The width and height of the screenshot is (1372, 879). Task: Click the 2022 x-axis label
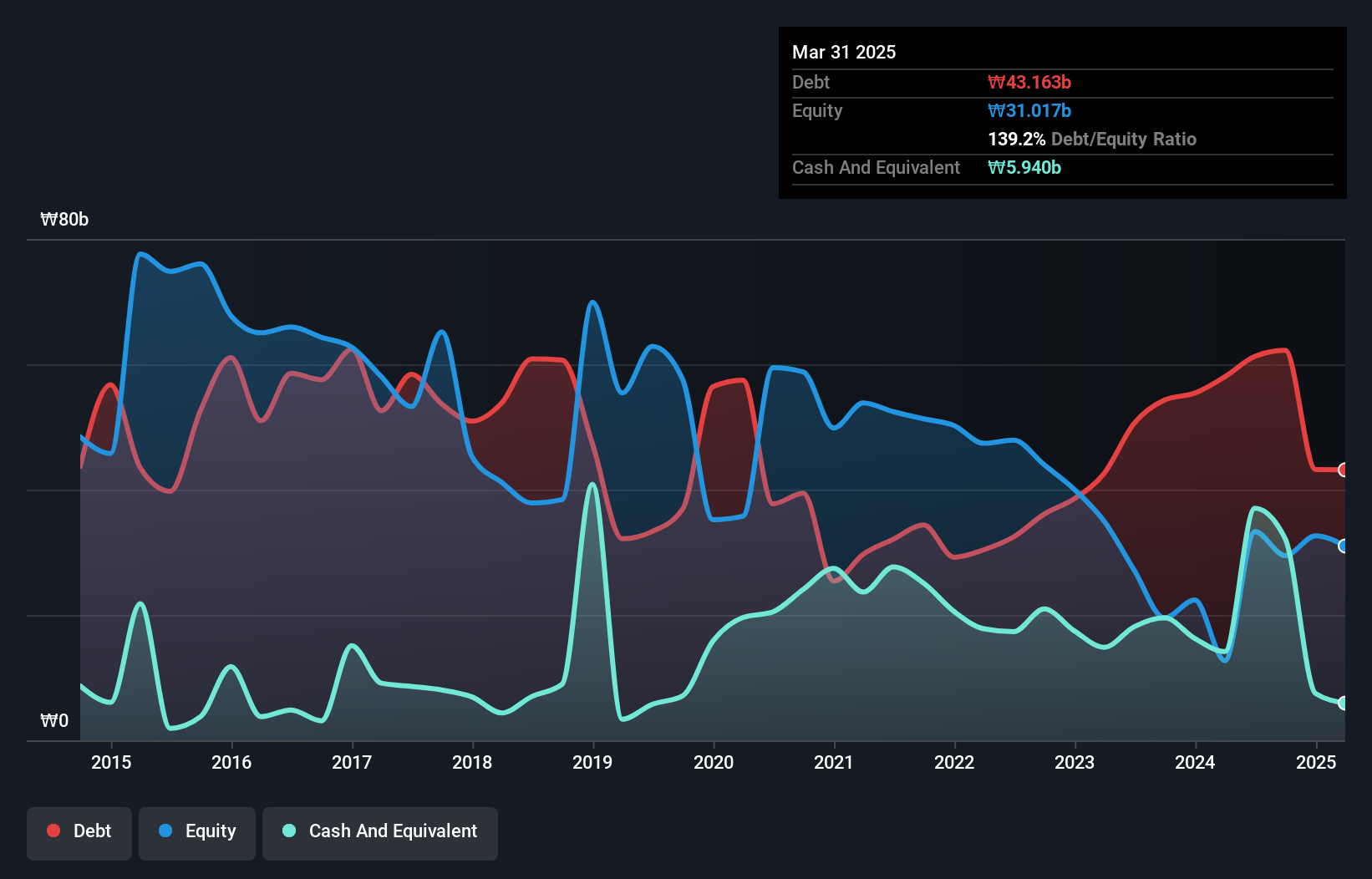[954, 762]
